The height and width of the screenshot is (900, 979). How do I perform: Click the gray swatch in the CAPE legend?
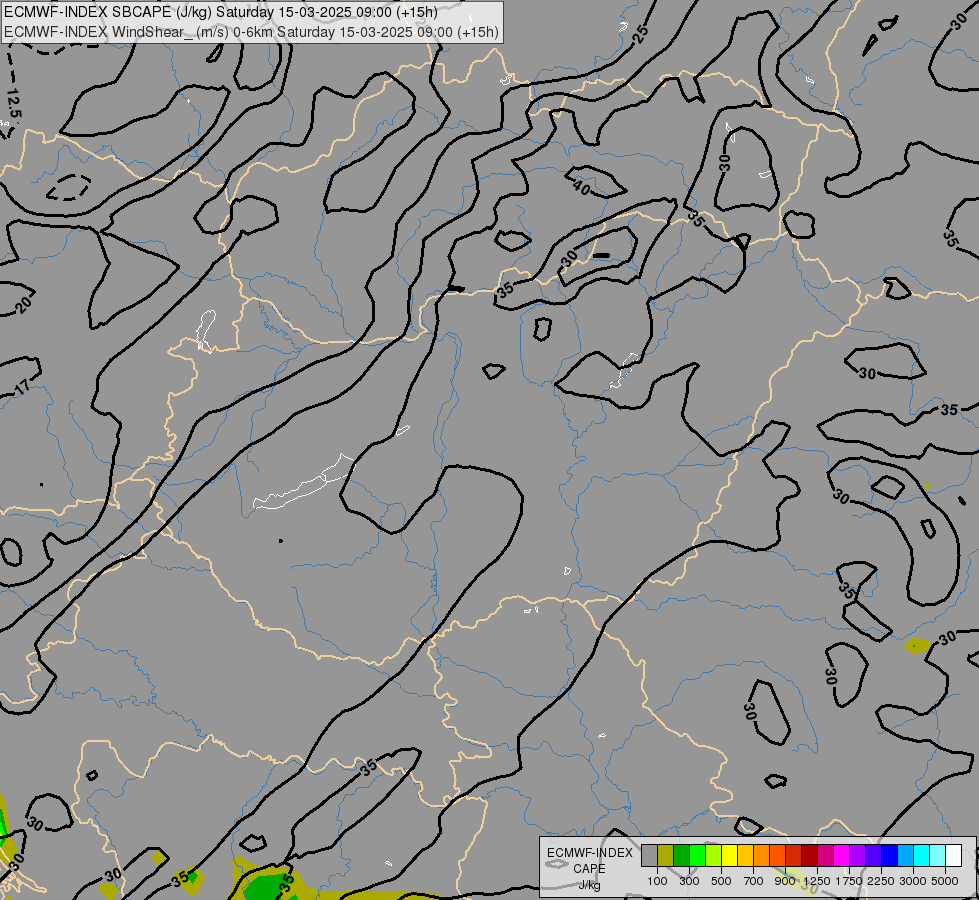649,855
